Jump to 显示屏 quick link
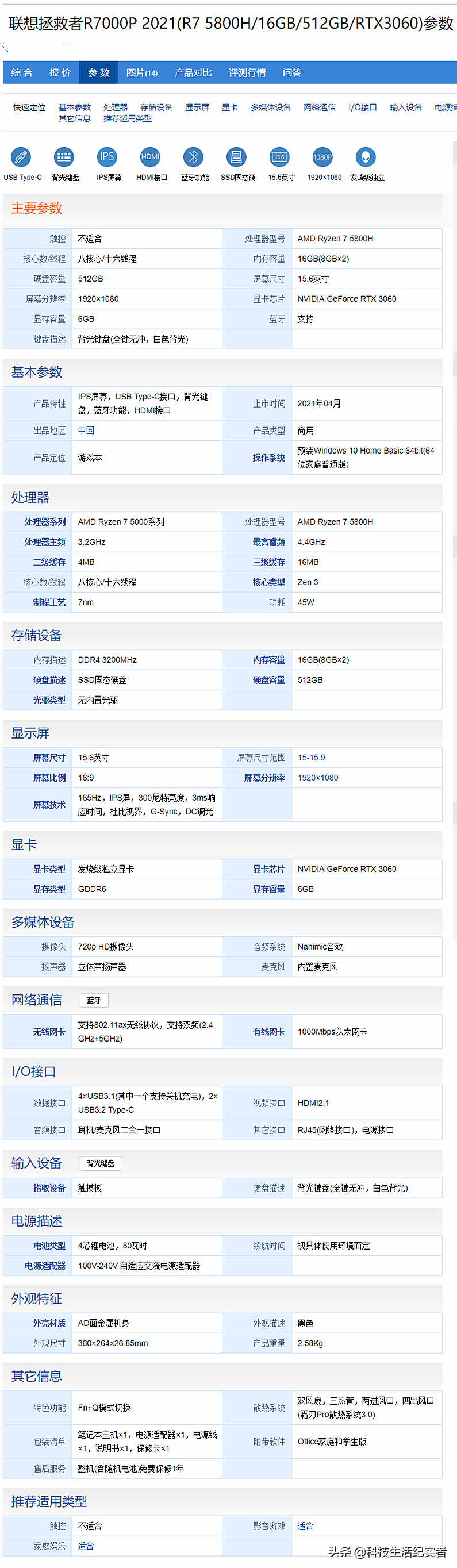 pos(197,107)
